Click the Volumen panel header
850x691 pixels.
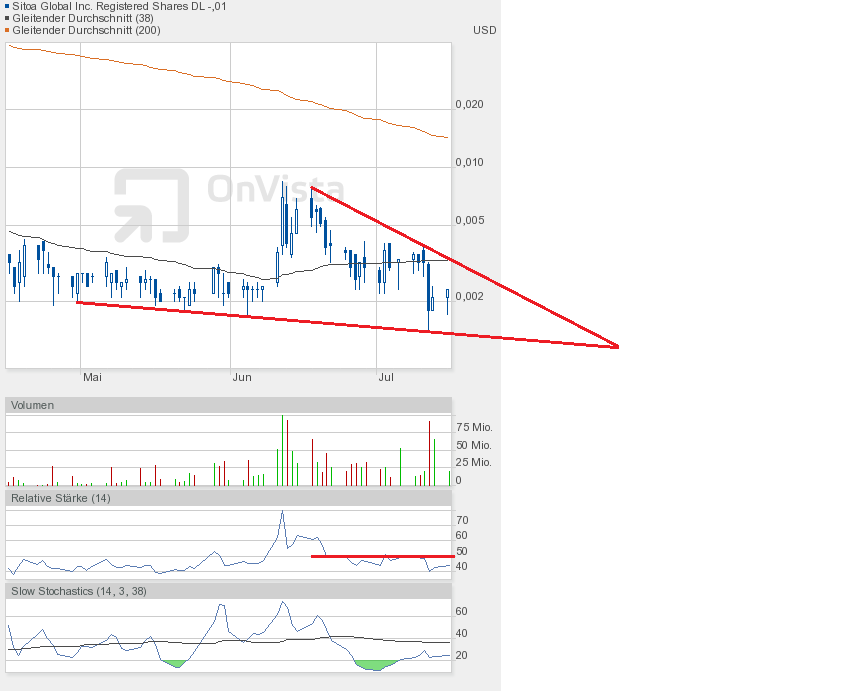click(228, 405)
